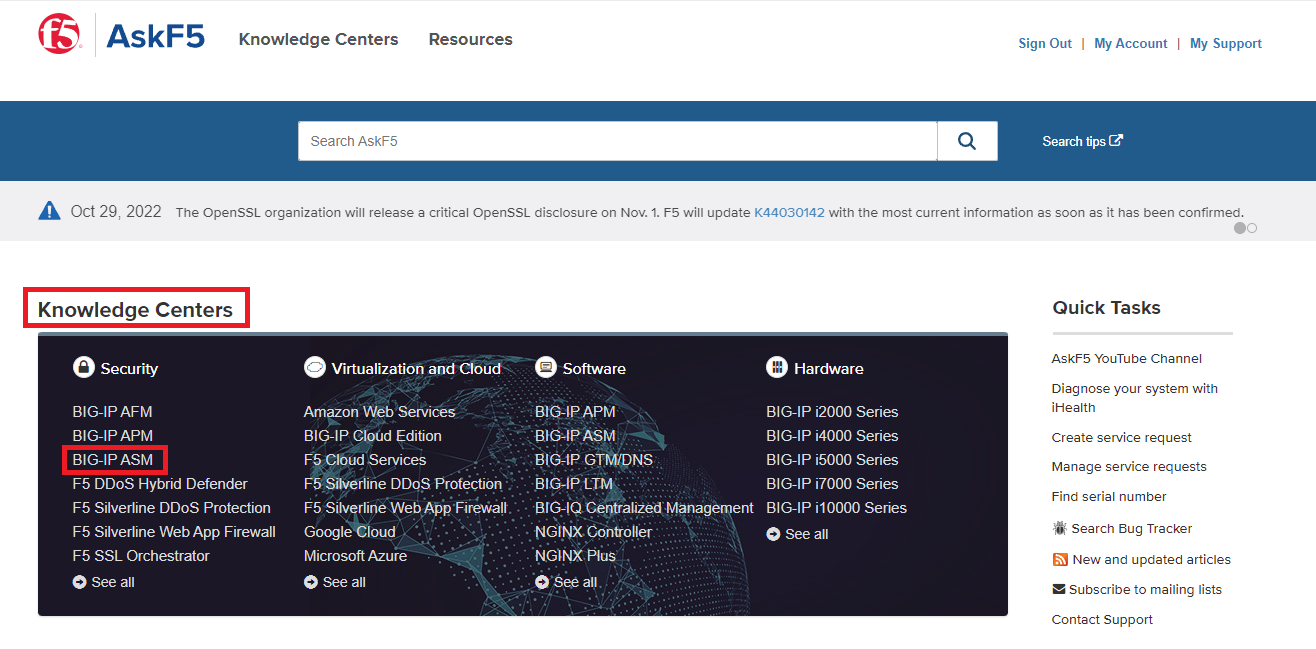
Task: Select the first alert carousel dot
Action: (1240, 228)
